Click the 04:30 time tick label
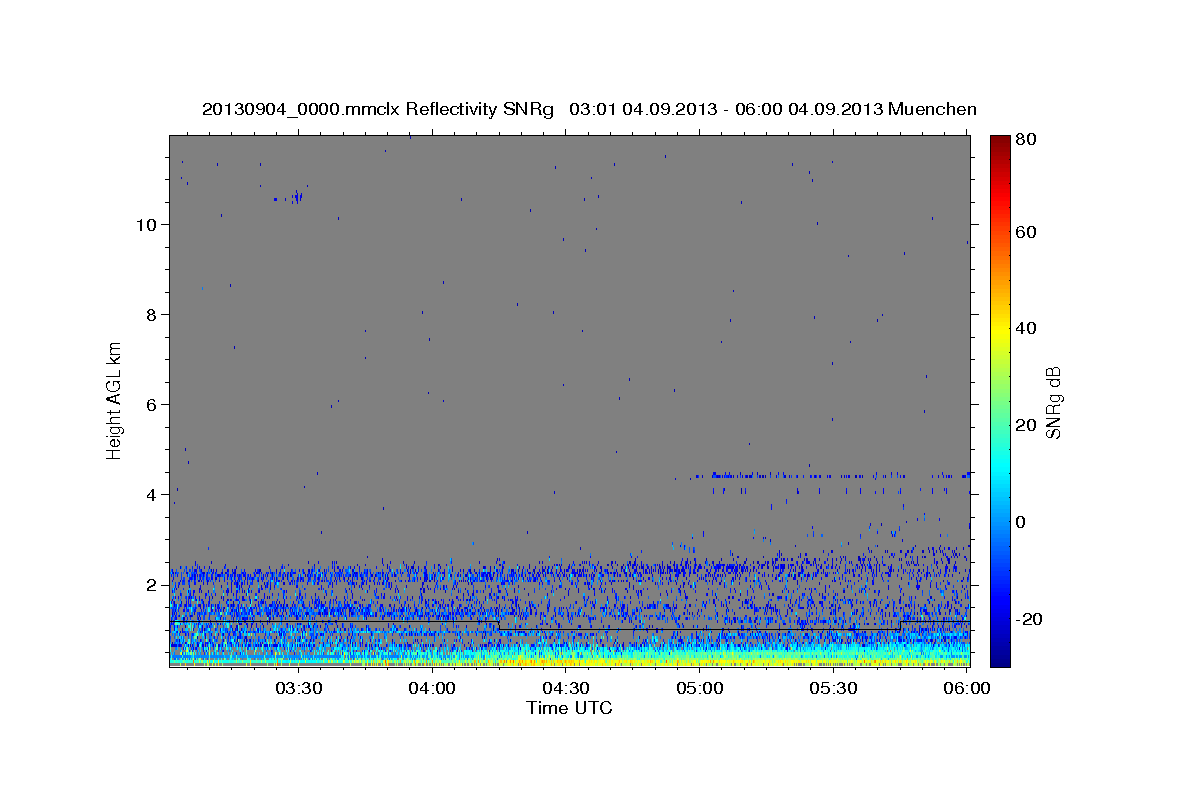Viewport: 1200px width, 800px height. pos(566,689)
